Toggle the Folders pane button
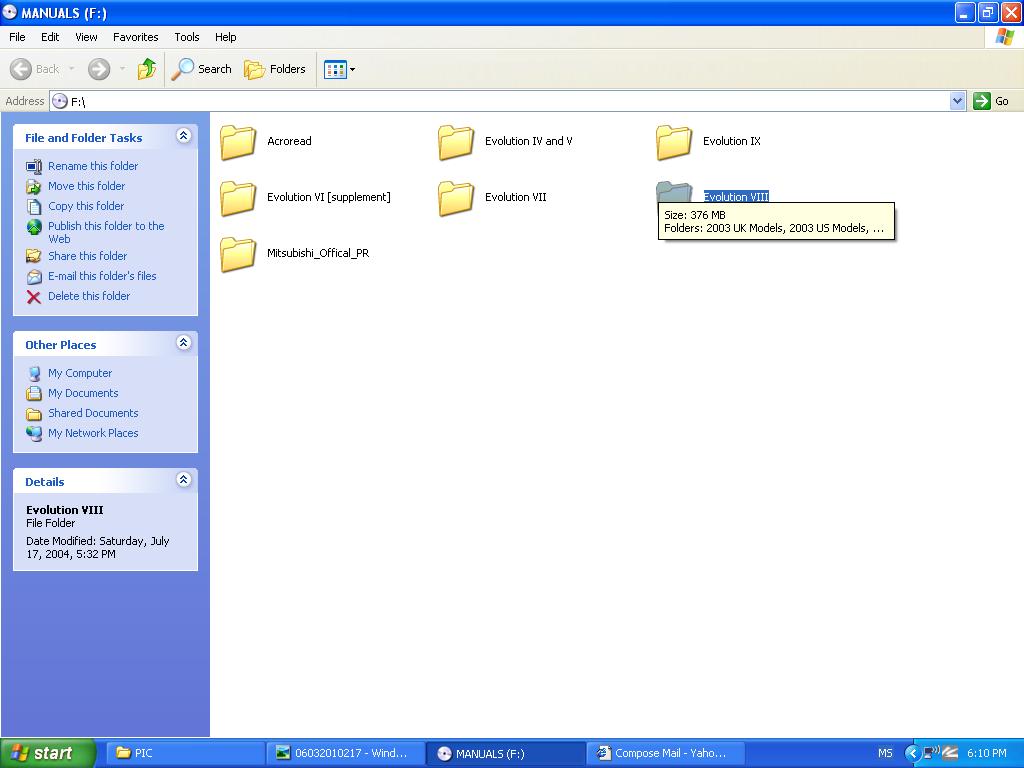The height and width of the screenshot is (768, 1024). [275, 69]
